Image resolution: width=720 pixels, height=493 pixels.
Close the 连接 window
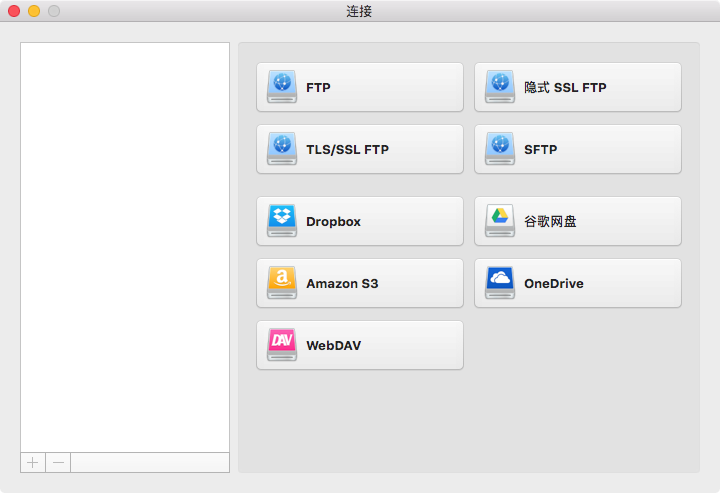(x=14, y=11)
